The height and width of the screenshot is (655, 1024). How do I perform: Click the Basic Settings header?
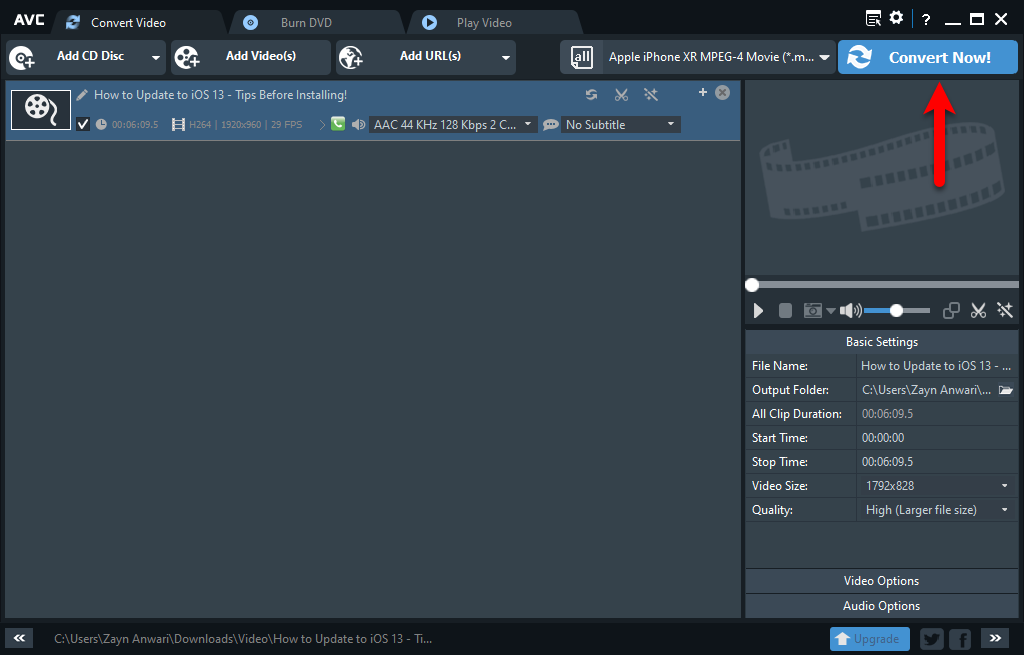click(x=882, y=342)
